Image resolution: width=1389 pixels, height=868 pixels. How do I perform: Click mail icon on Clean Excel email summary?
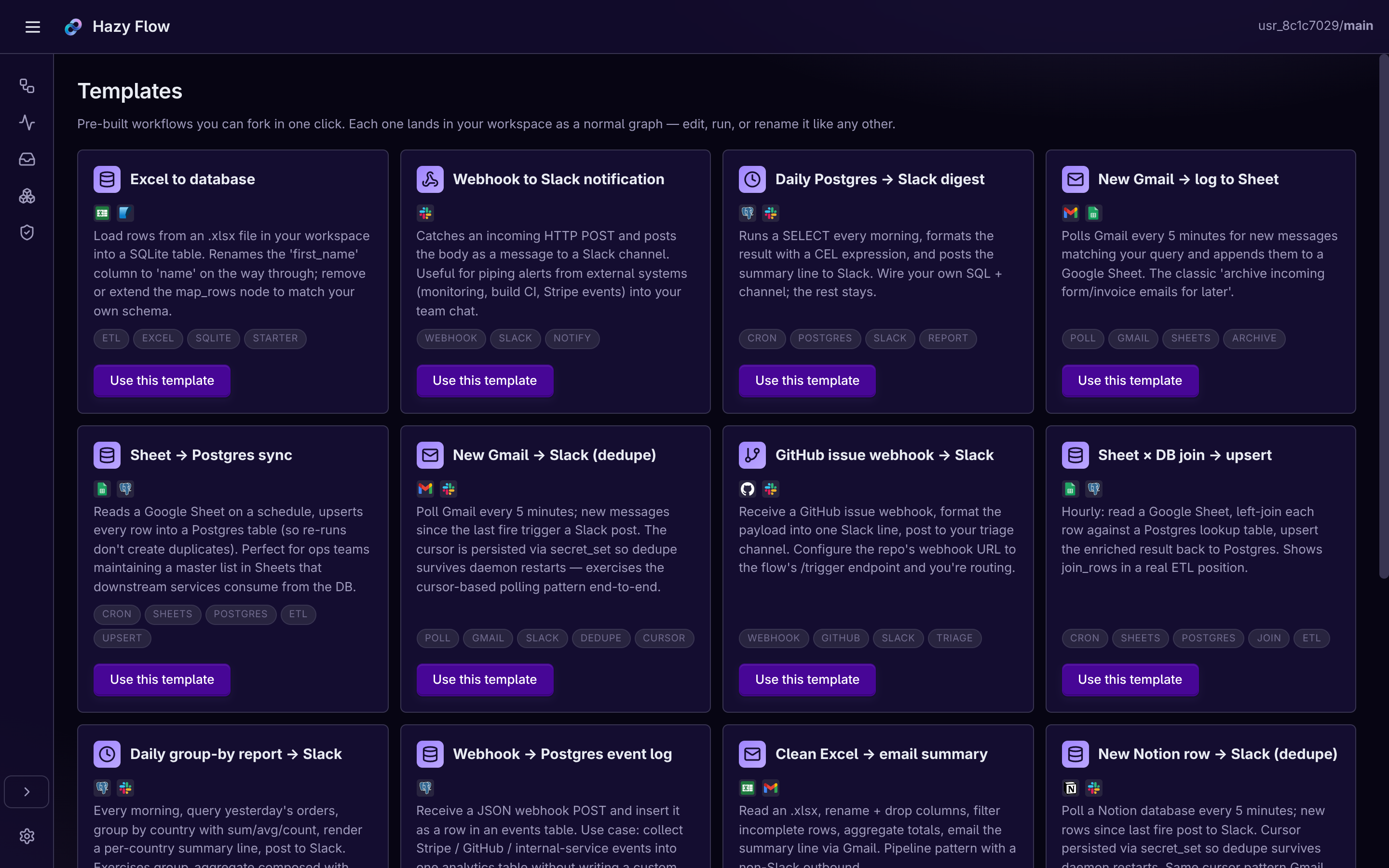tap(752, 754)
